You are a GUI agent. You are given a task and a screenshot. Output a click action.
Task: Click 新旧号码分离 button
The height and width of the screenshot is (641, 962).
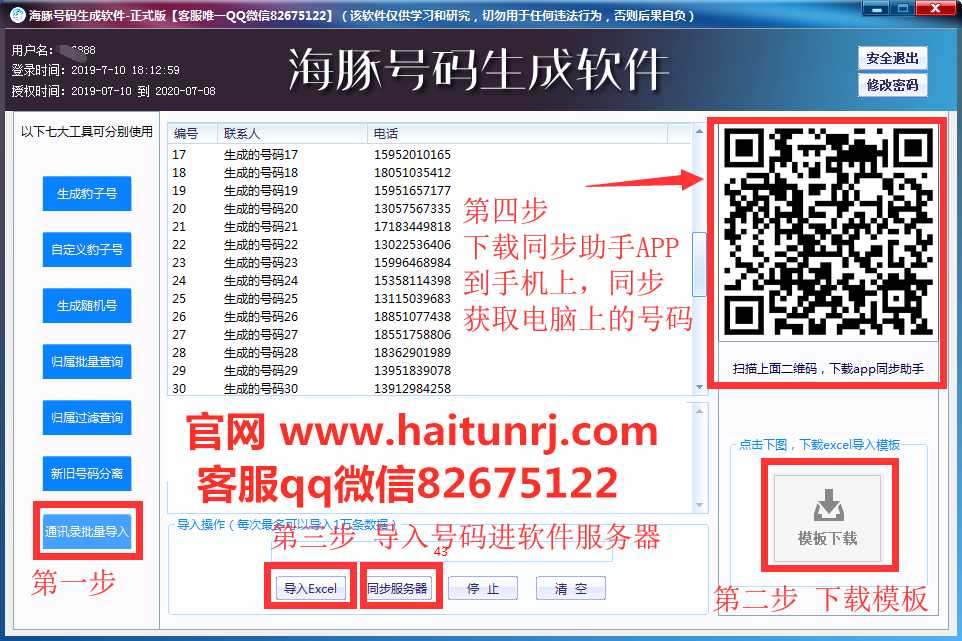click(x=87, y=473)
